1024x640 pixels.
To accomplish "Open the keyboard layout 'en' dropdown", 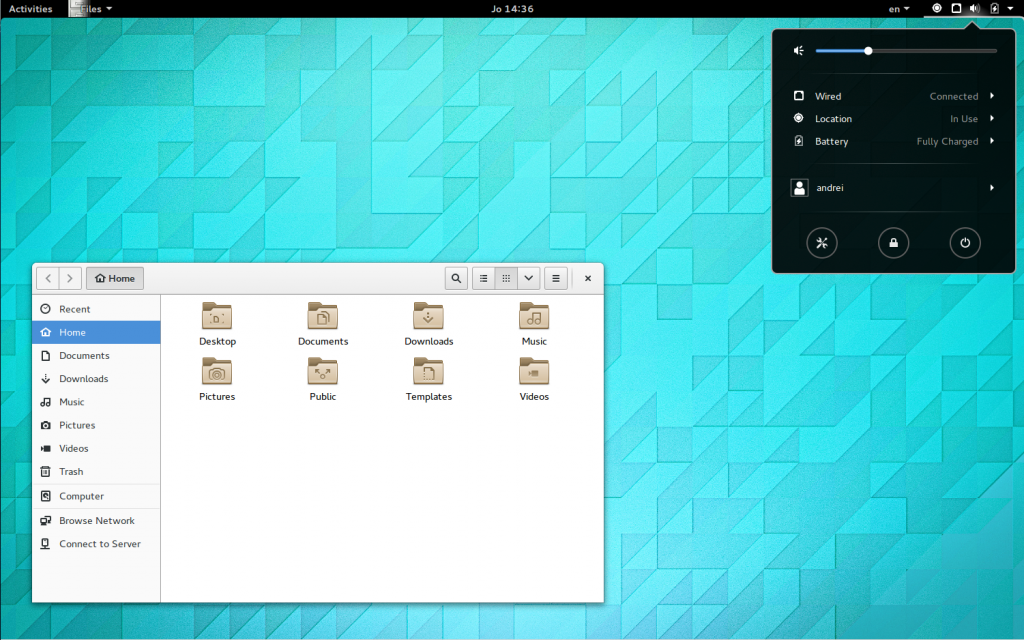I will (897, 8).
